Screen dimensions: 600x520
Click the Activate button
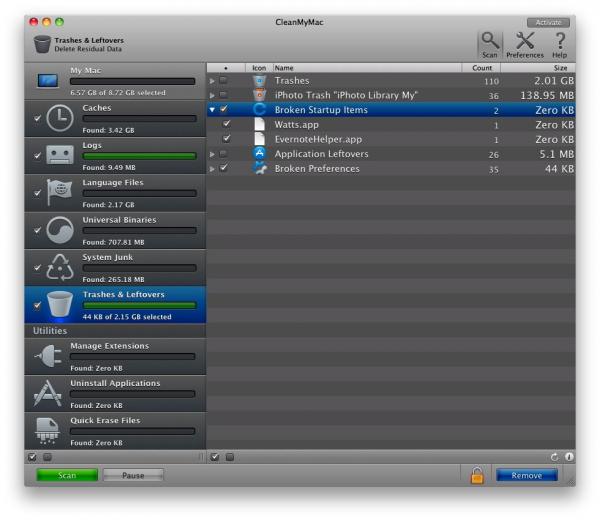pos(548,23)
